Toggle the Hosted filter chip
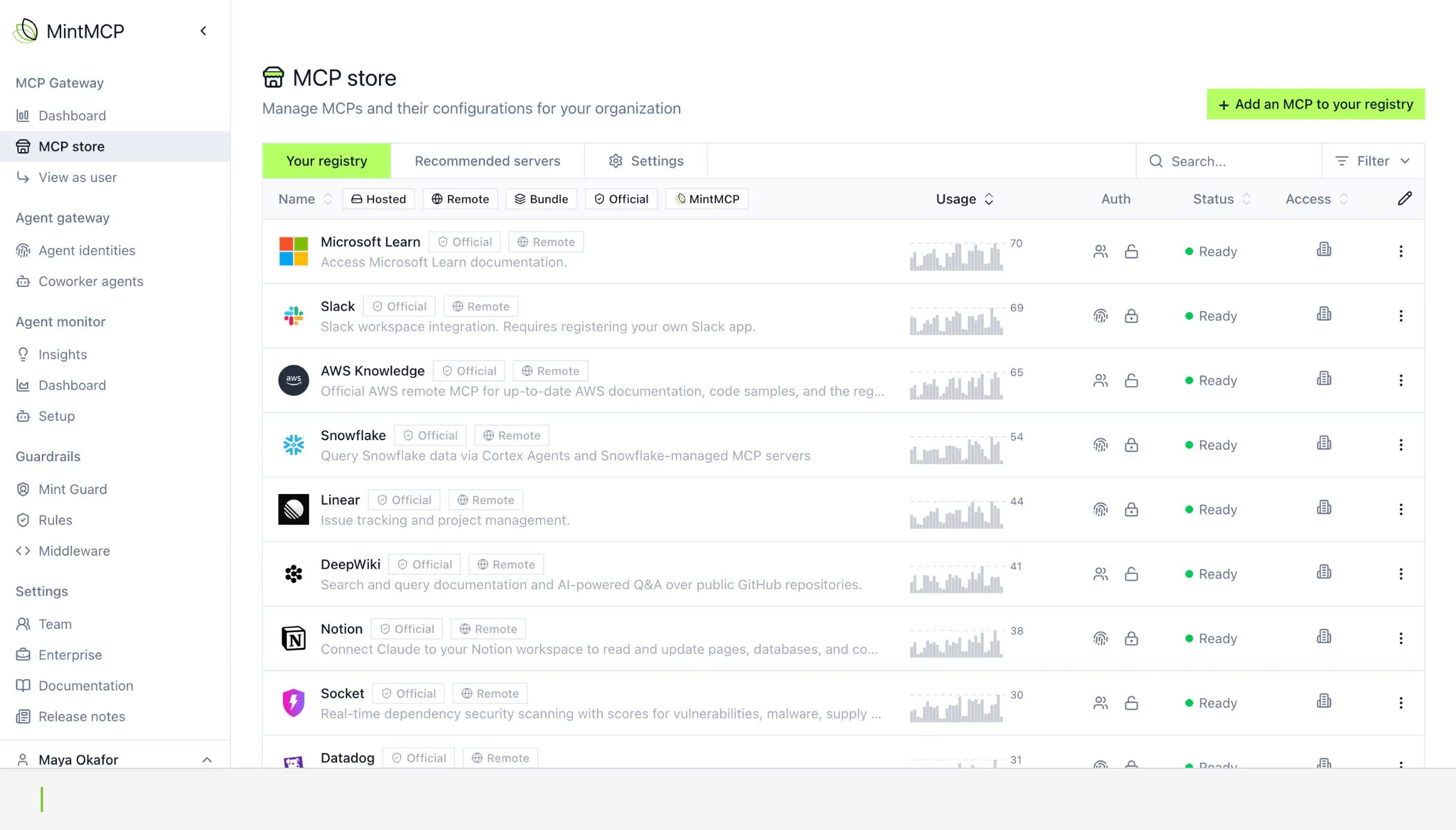The height and width of the screenshot is (830, 1456). [378, 199]
